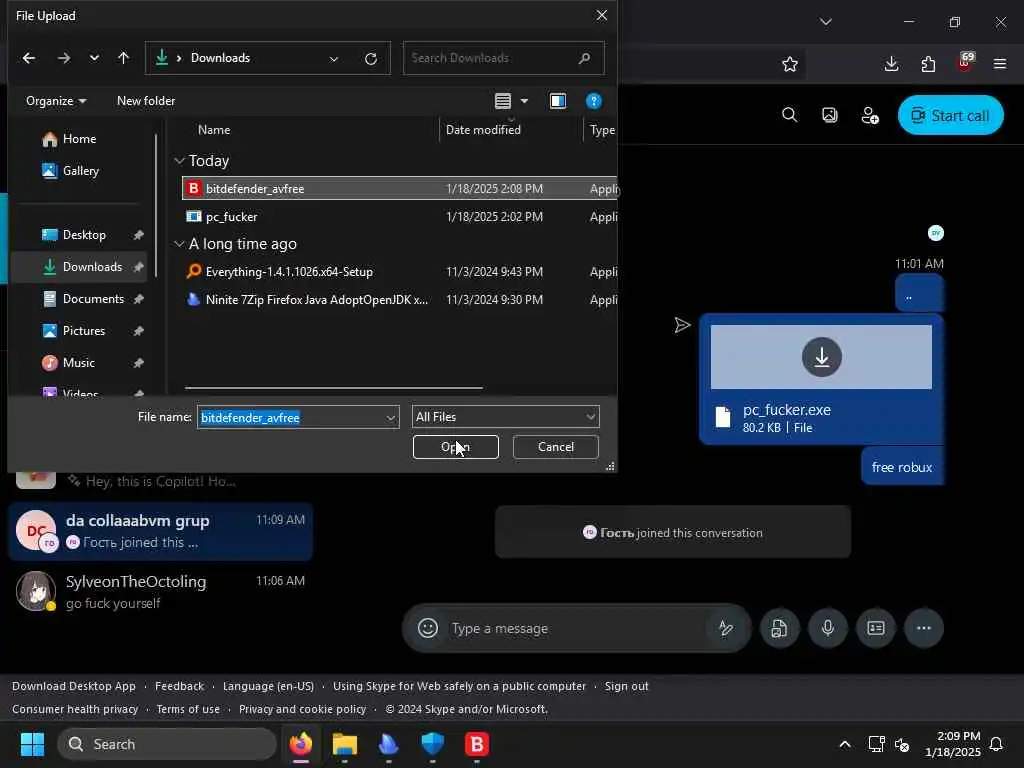Select Ninite 7Zip Firefox Java installer file

coord(400,300)
